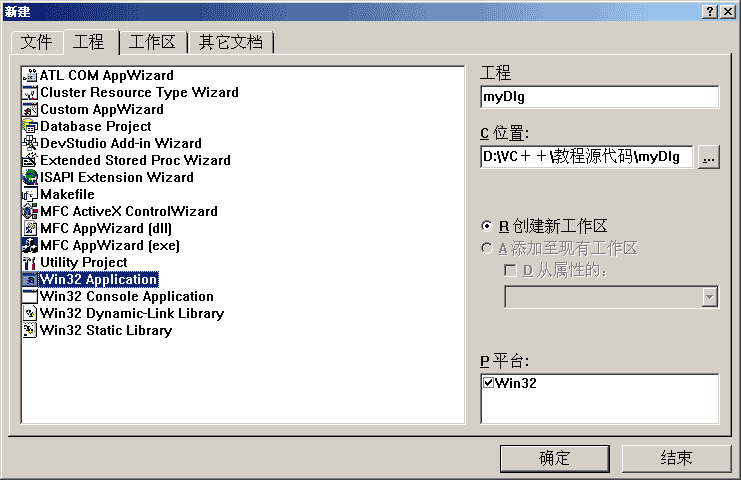Close the 新建 dialog window
This screenshot has width=741, height=480.
pyautogui.click(x=728, y=12)
